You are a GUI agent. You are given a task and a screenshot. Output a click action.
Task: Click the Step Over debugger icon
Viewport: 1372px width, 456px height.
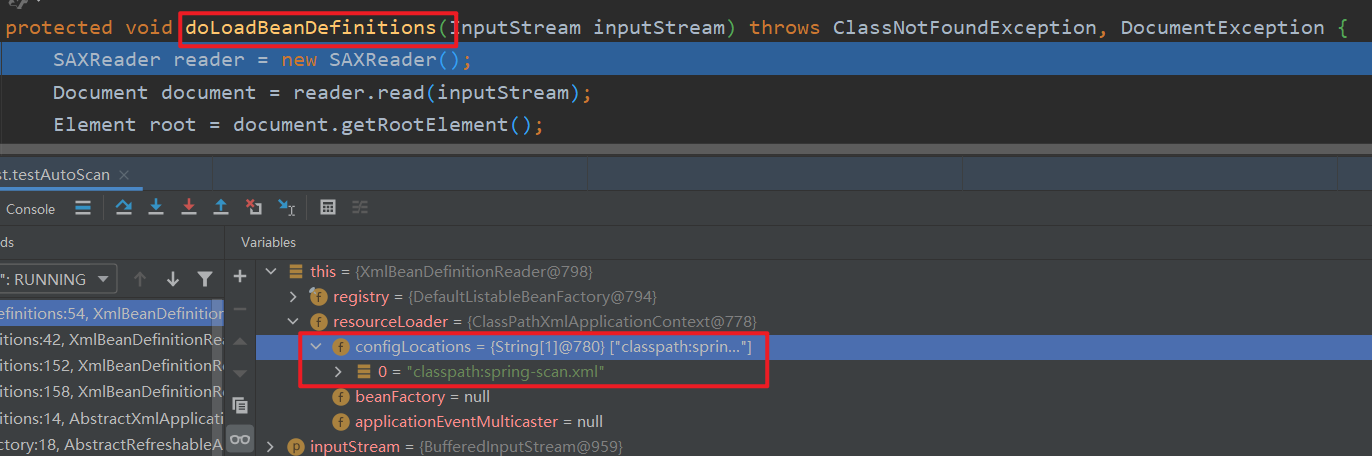[124, 208]
